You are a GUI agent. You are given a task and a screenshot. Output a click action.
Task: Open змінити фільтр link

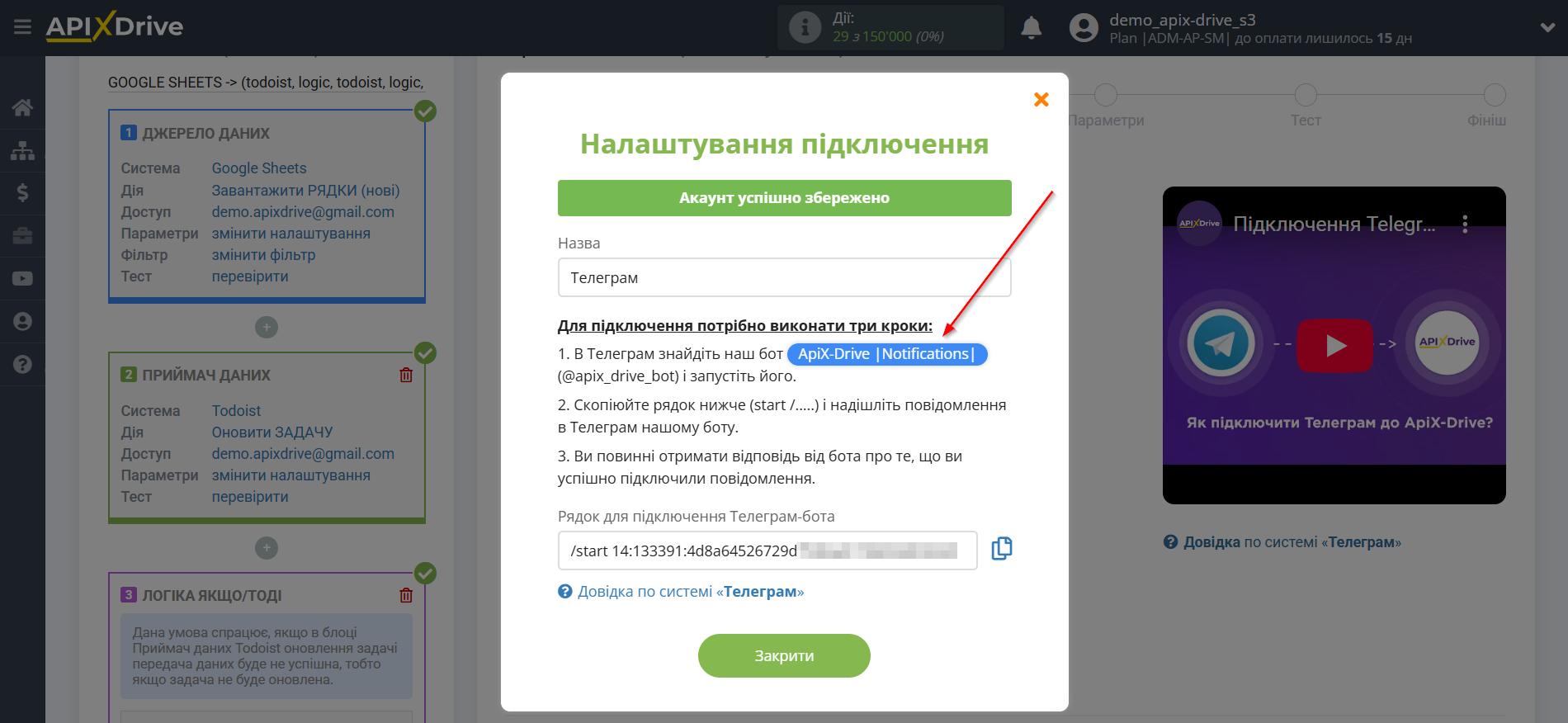coord(263,255)
